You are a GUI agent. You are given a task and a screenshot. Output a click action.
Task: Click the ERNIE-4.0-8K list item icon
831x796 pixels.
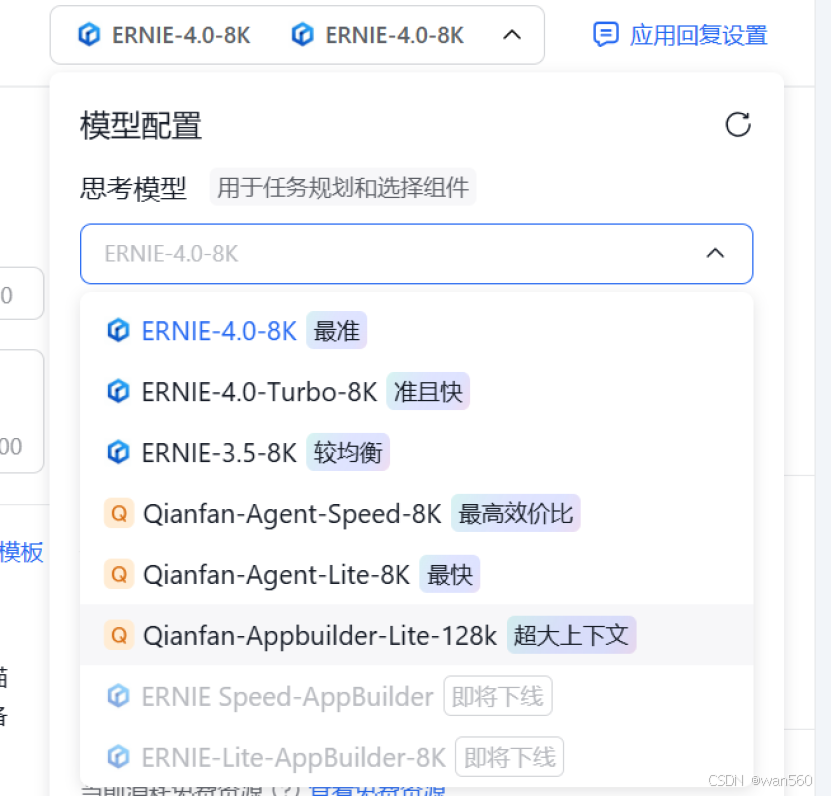click(118, 331)
